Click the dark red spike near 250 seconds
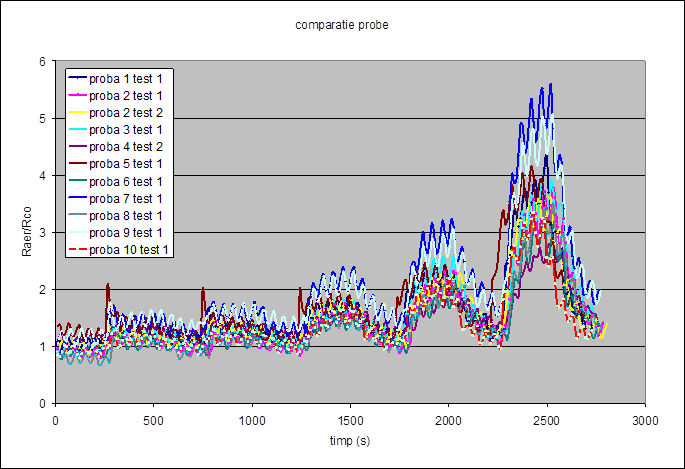Viewport: 685px width, 469px height. tap(107, 286)
